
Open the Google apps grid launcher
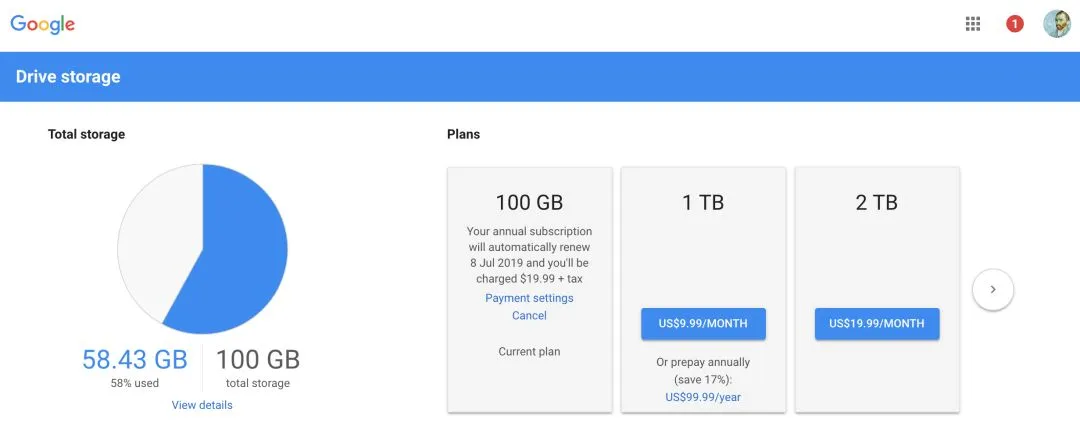click(x=973, y=24)
